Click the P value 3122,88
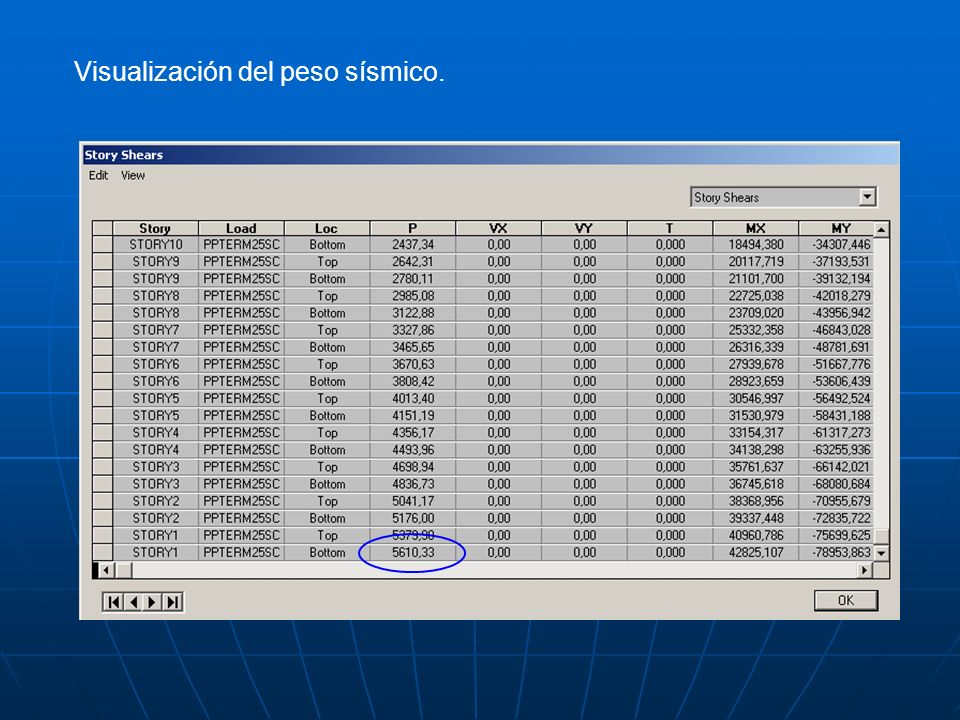The height and width of the screenshot is (720, 960). 413,313
